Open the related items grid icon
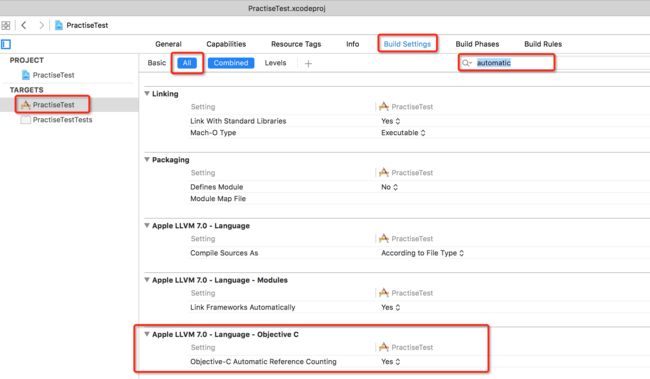Image resolution: width=650 pixels, height=379 pixels. 6,25
